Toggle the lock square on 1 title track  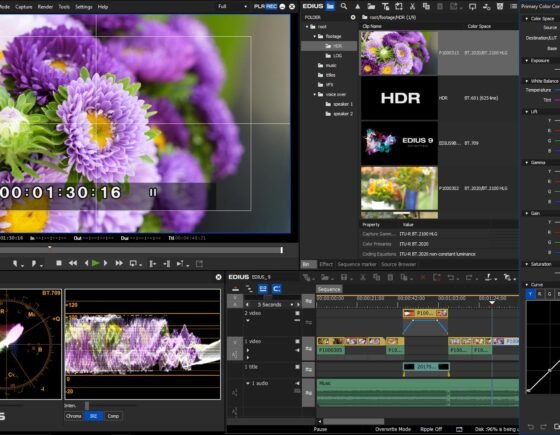[297, 367]
